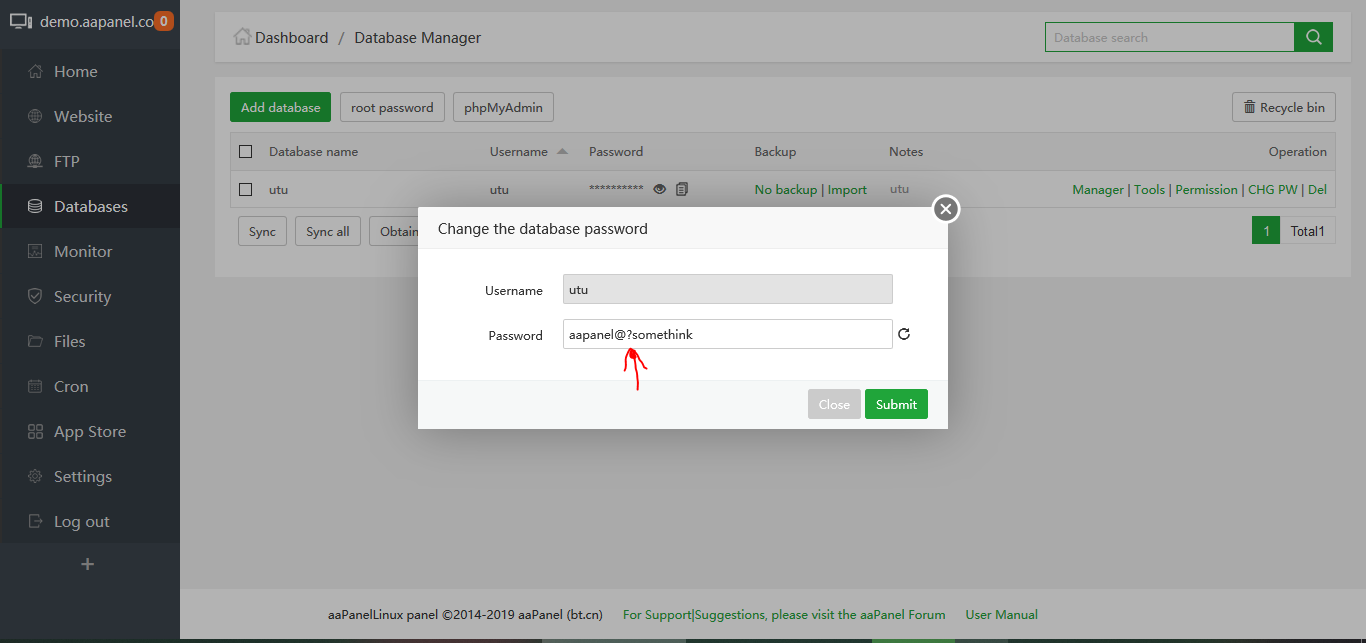Screen dimensions: 1366x643
Task: Open Manager for utu database
Action: coord(1098,189)
